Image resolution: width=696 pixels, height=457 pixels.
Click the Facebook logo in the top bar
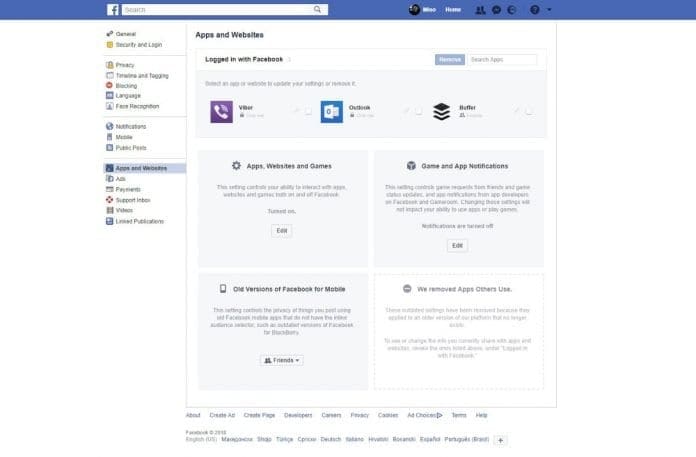click(113, 10)
